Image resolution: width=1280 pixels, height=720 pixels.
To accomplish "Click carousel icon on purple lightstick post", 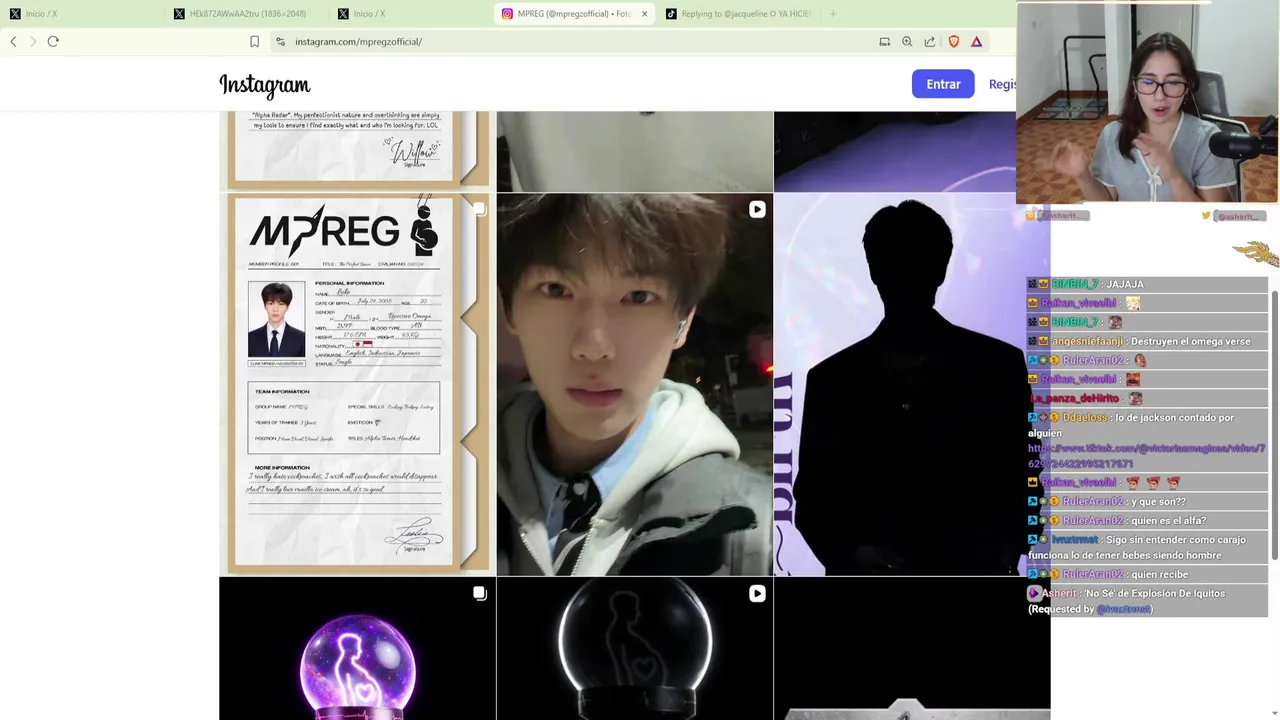I will pyautogui.click(x=479, y=593).
